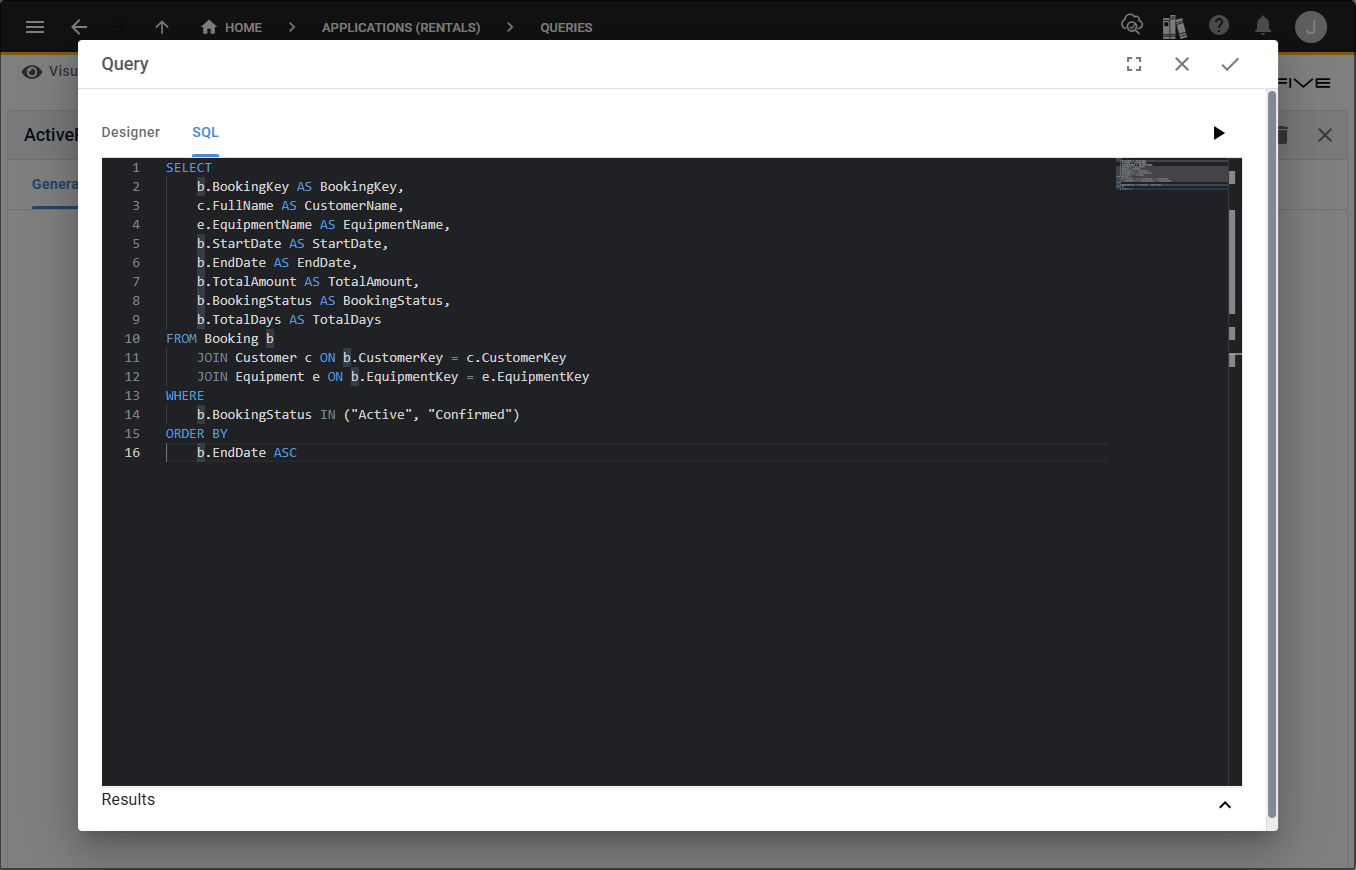Open APPLICATIONS (RENTALS) breadcrumb
1356x870 pixels.
[401, 28]
